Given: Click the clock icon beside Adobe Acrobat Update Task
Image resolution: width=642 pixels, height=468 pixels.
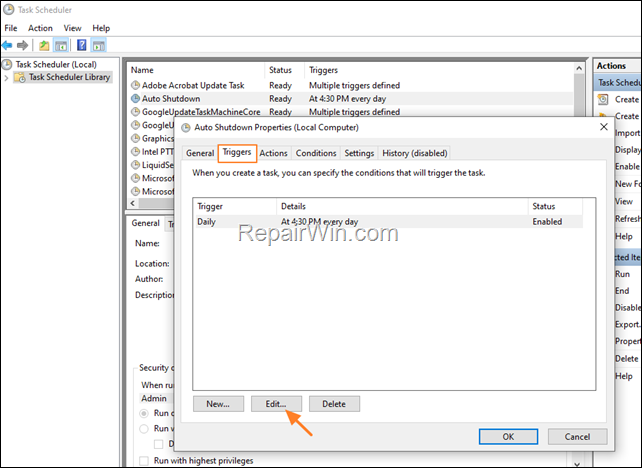Looking at the screenshot, I should (135, 86).
